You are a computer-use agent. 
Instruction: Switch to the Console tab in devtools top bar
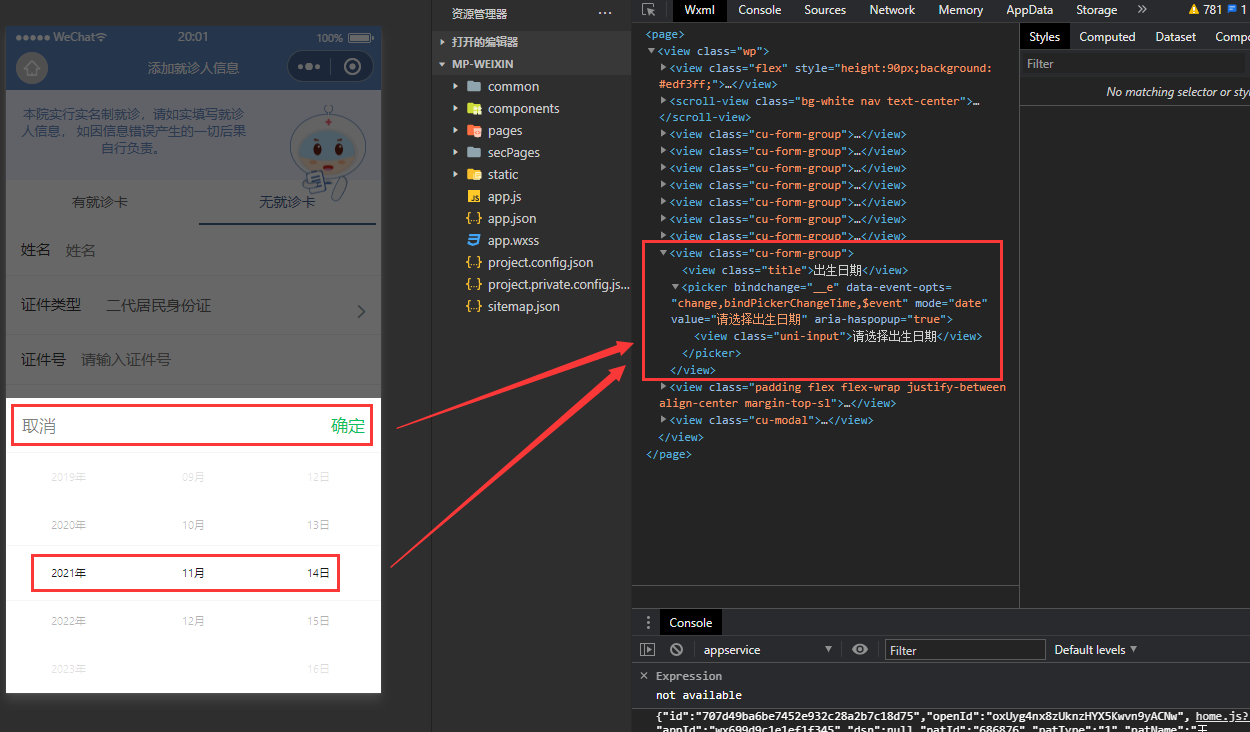click(x=760, y=10)
